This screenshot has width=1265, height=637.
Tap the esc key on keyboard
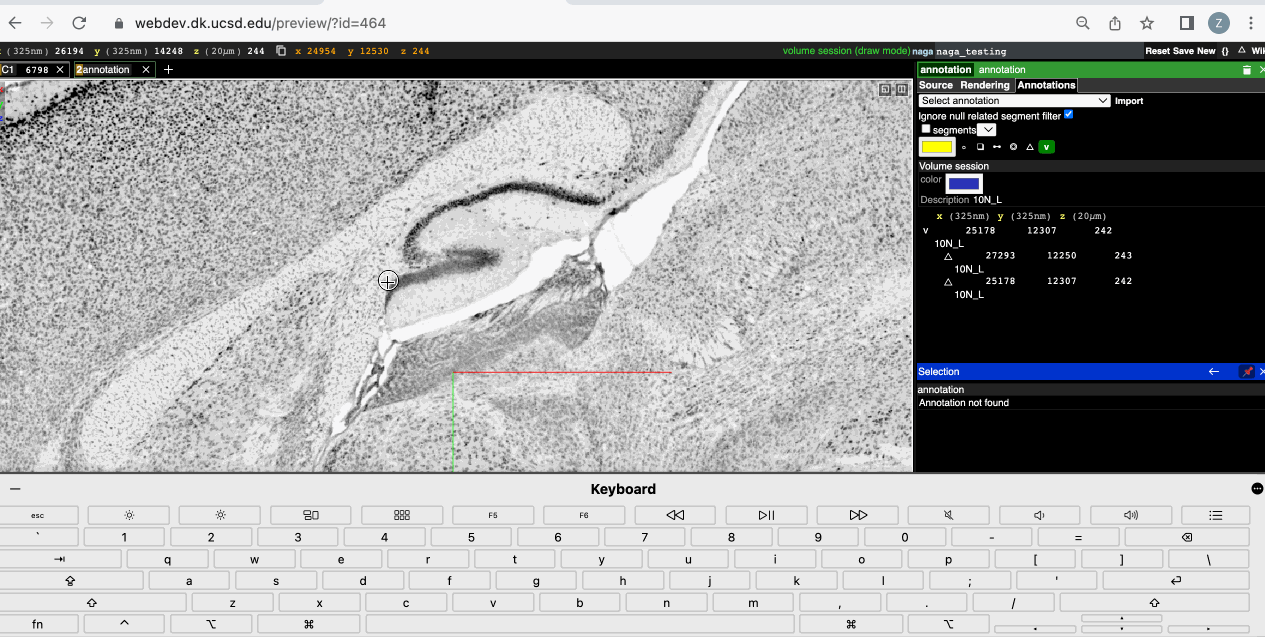click(x=37, y=515)
